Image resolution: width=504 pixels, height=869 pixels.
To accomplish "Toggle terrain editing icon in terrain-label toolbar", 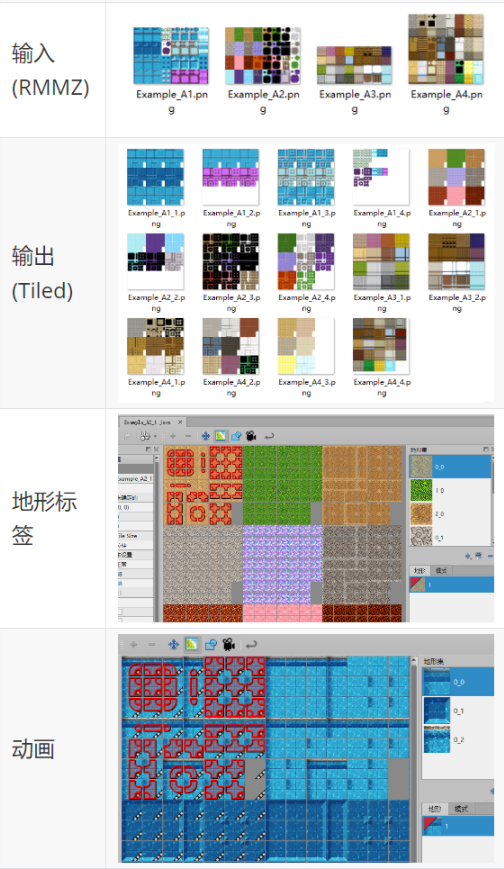I will (x=221, y=436).
